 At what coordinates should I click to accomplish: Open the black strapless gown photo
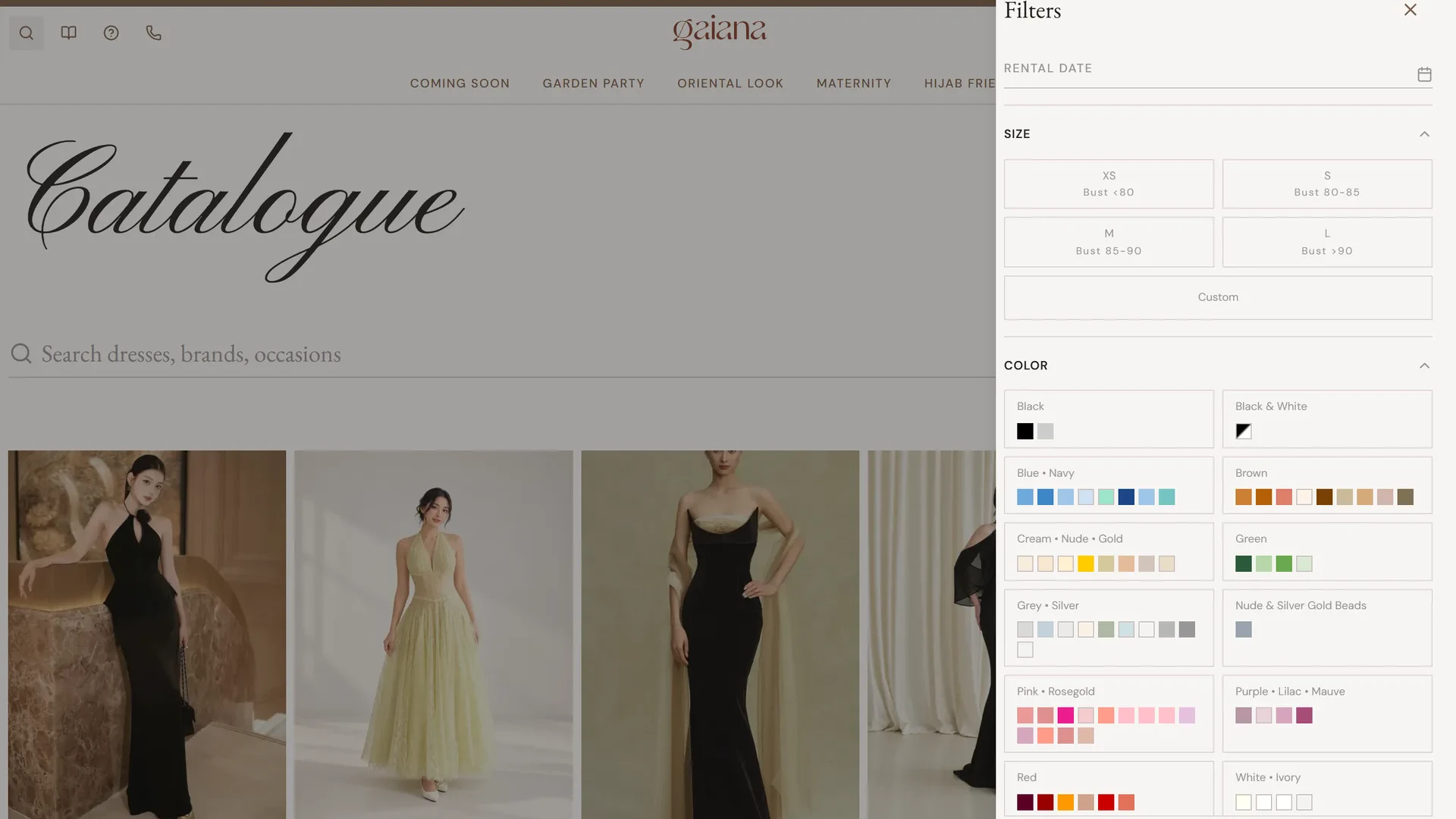[x=720, y=635]
